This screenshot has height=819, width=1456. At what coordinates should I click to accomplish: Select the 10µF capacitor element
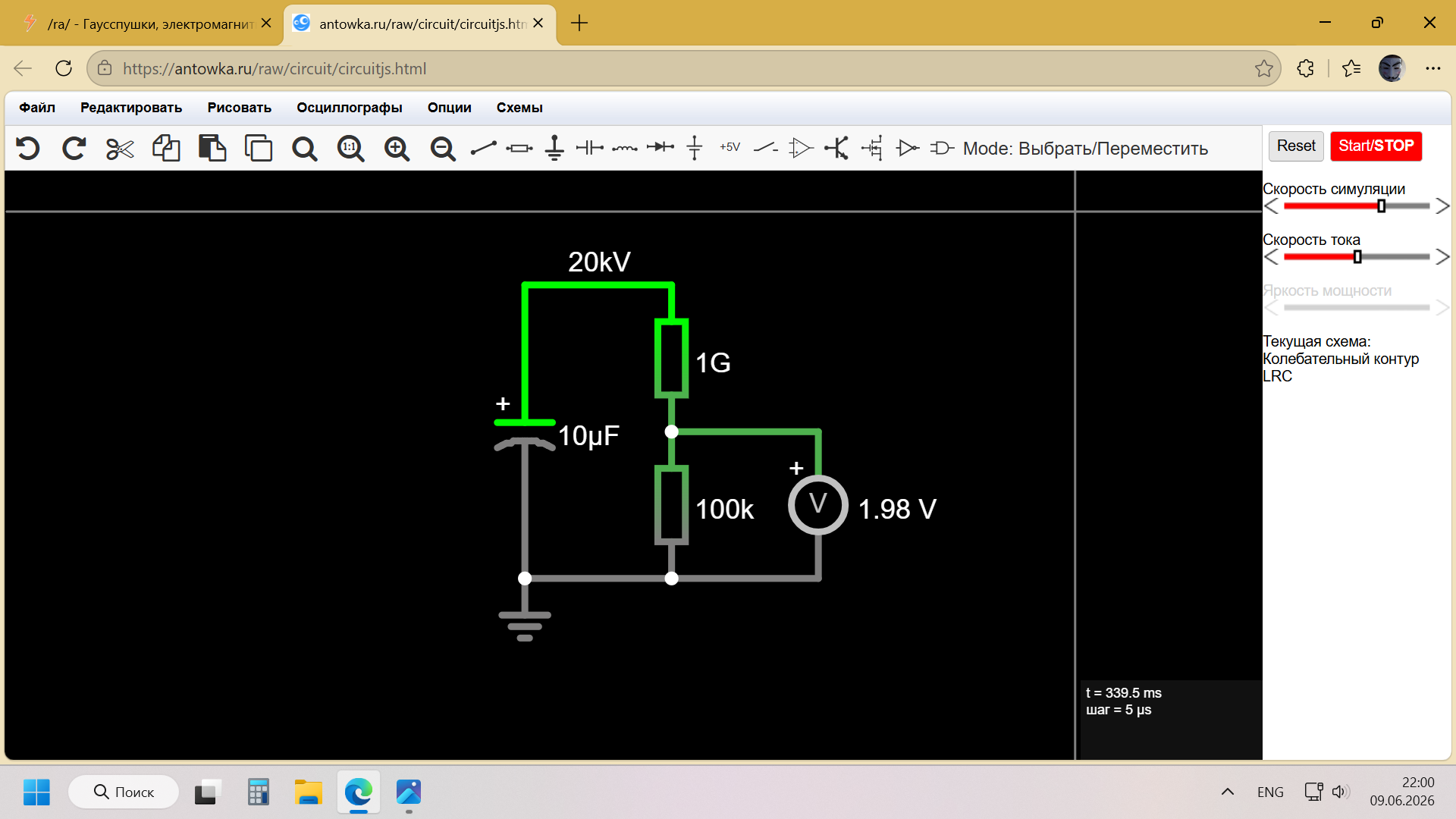tap(525, 434)
